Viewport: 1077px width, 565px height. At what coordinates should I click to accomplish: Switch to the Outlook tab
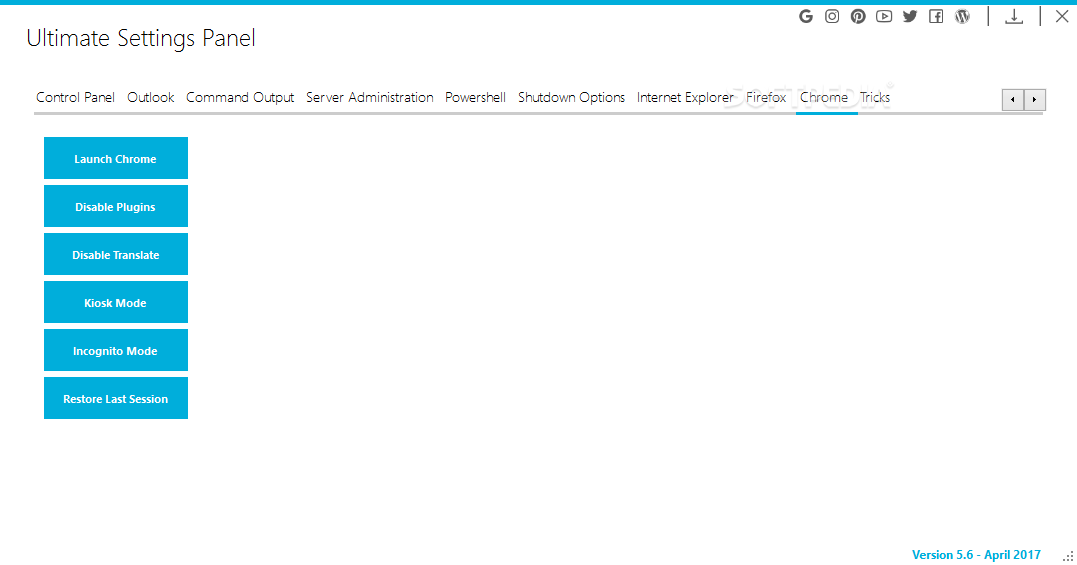pyautogui.click(x=150, y=97)
